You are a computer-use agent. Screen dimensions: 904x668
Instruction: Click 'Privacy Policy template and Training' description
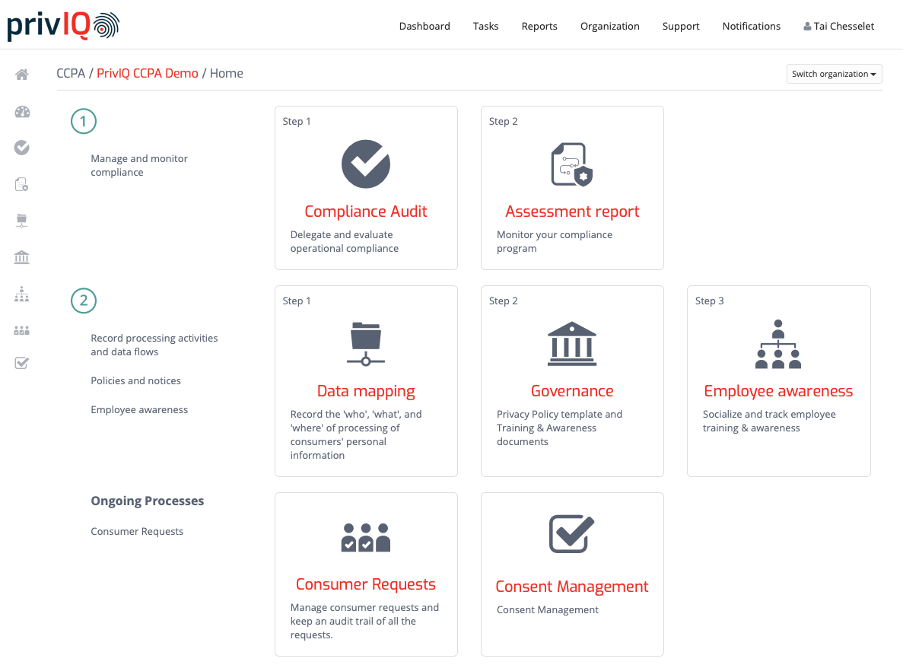click(x=559, y=428)
